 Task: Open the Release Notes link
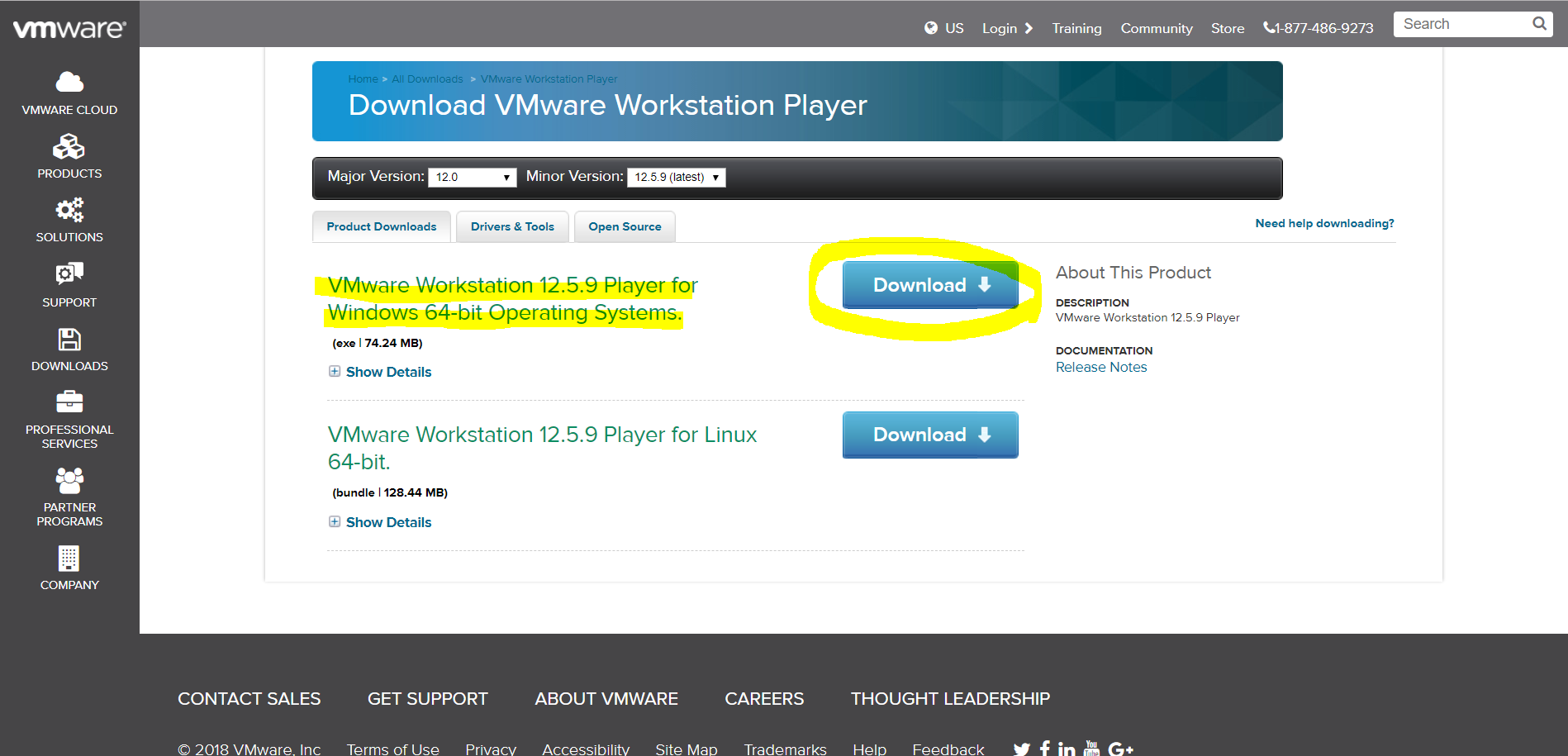click(x=1101, y=367)
